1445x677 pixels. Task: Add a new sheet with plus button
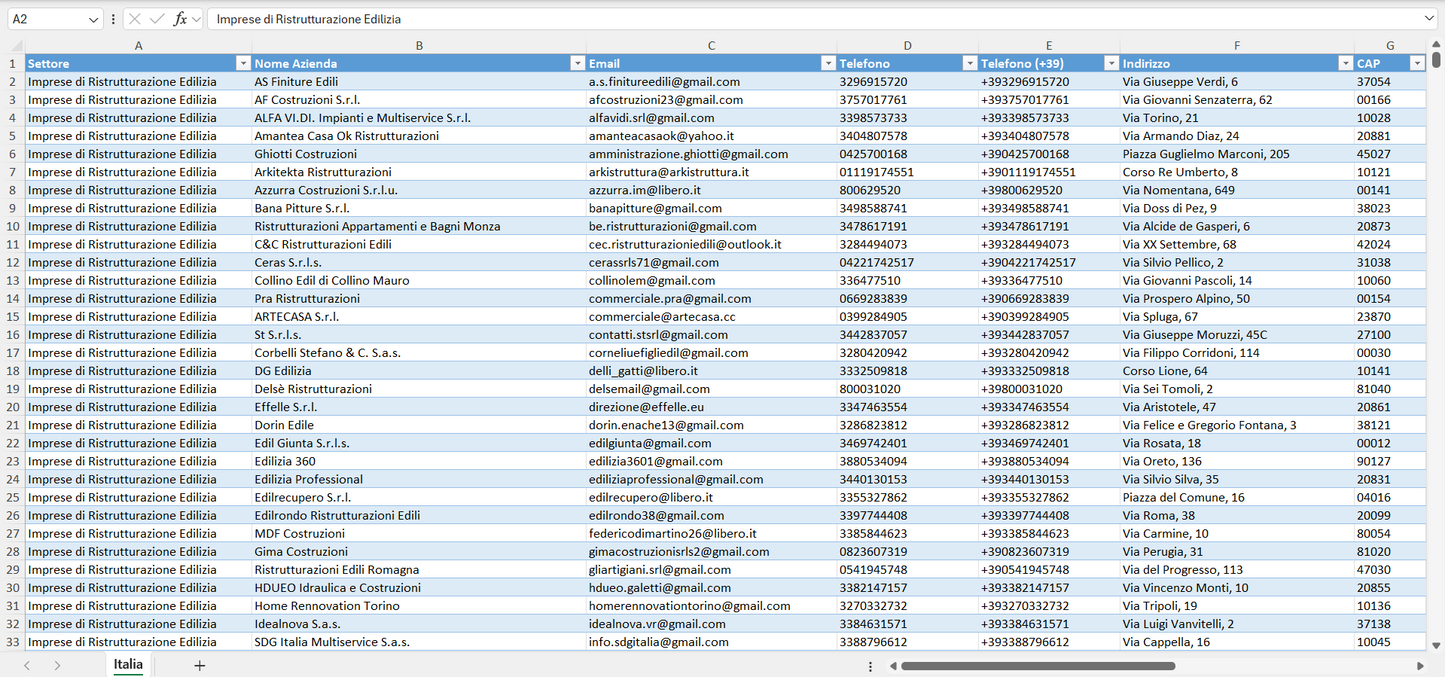click(x=200, y=665)
